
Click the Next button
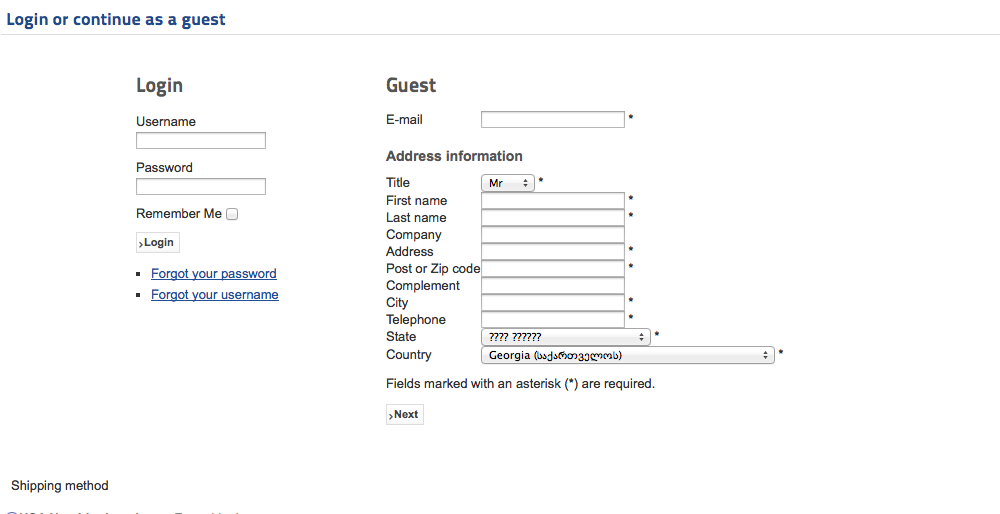coord(405,414)
